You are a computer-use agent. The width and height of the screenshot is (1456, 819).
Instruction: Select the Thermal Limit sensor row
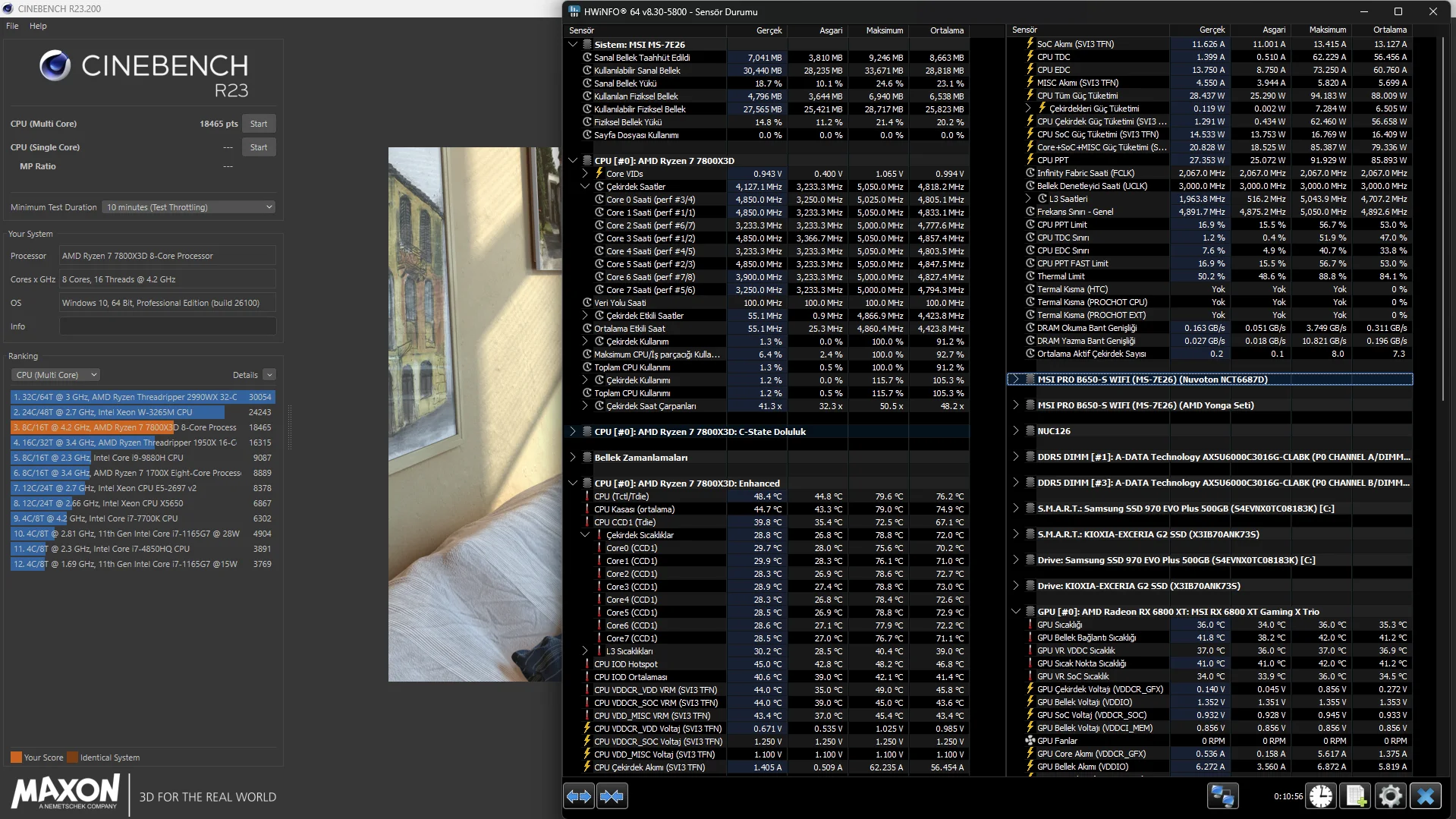click(1210, 276)
